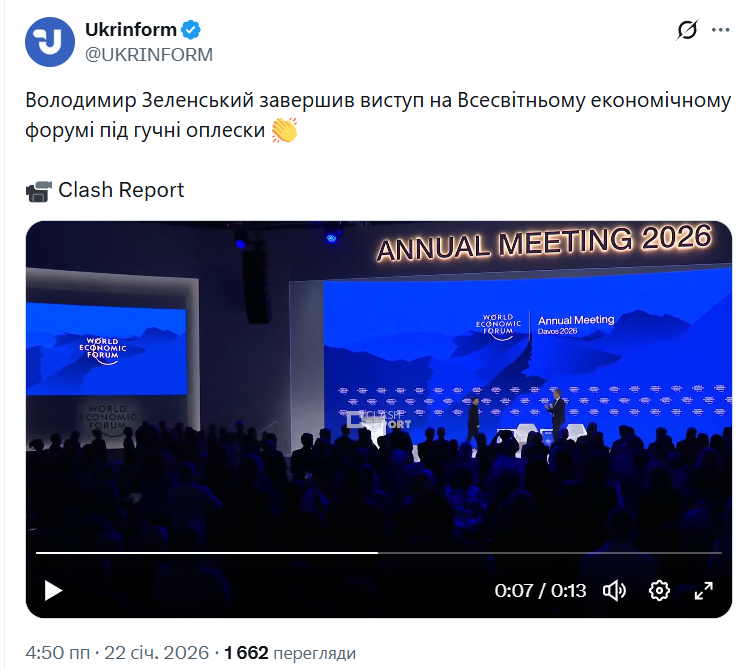Expand the video to fullscreen
Viewport: 744px width, 669px height.
click(x=704, y=590)
